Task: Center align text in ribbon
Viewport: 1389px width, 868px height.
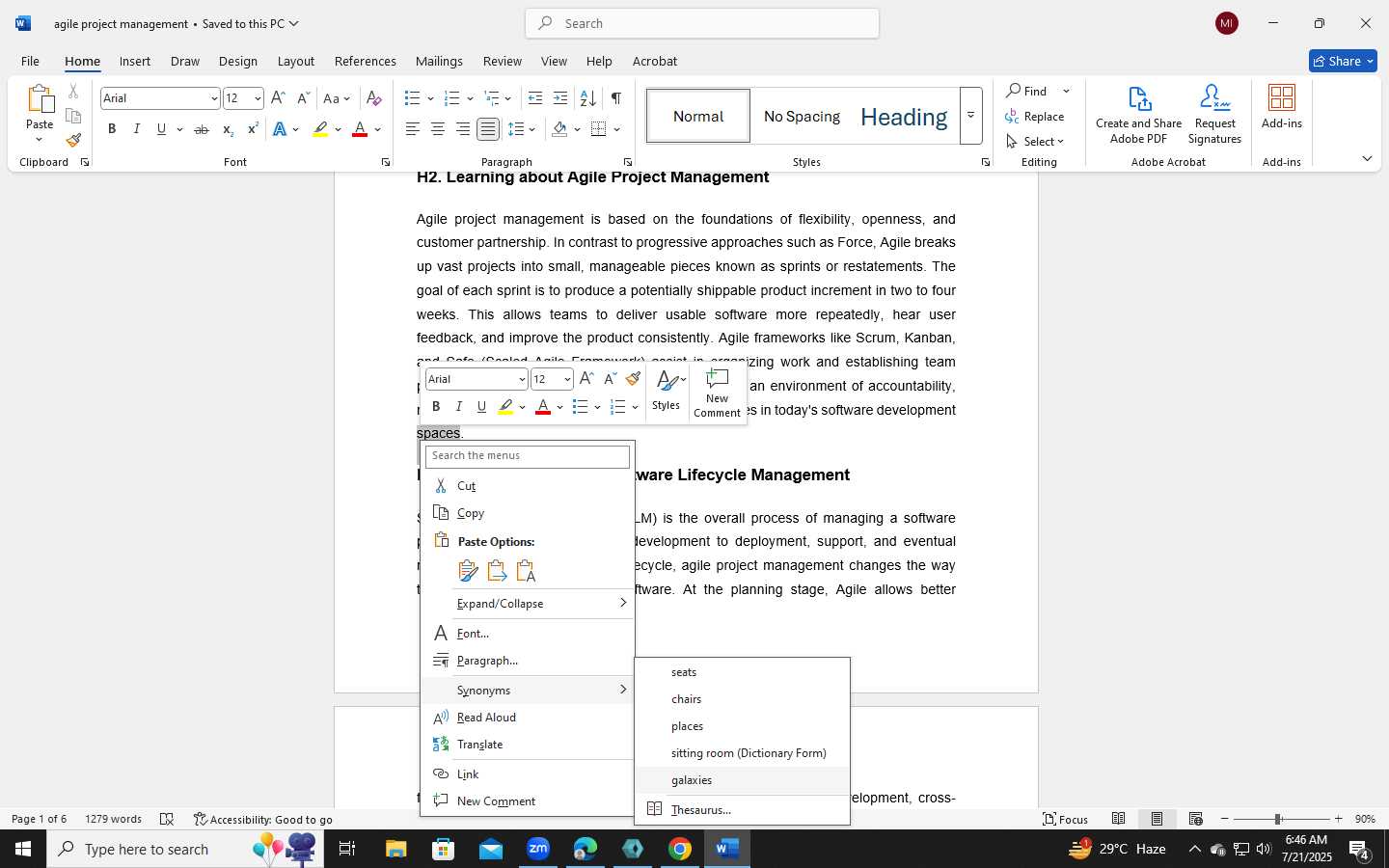Action: click(x=438, y=129)
